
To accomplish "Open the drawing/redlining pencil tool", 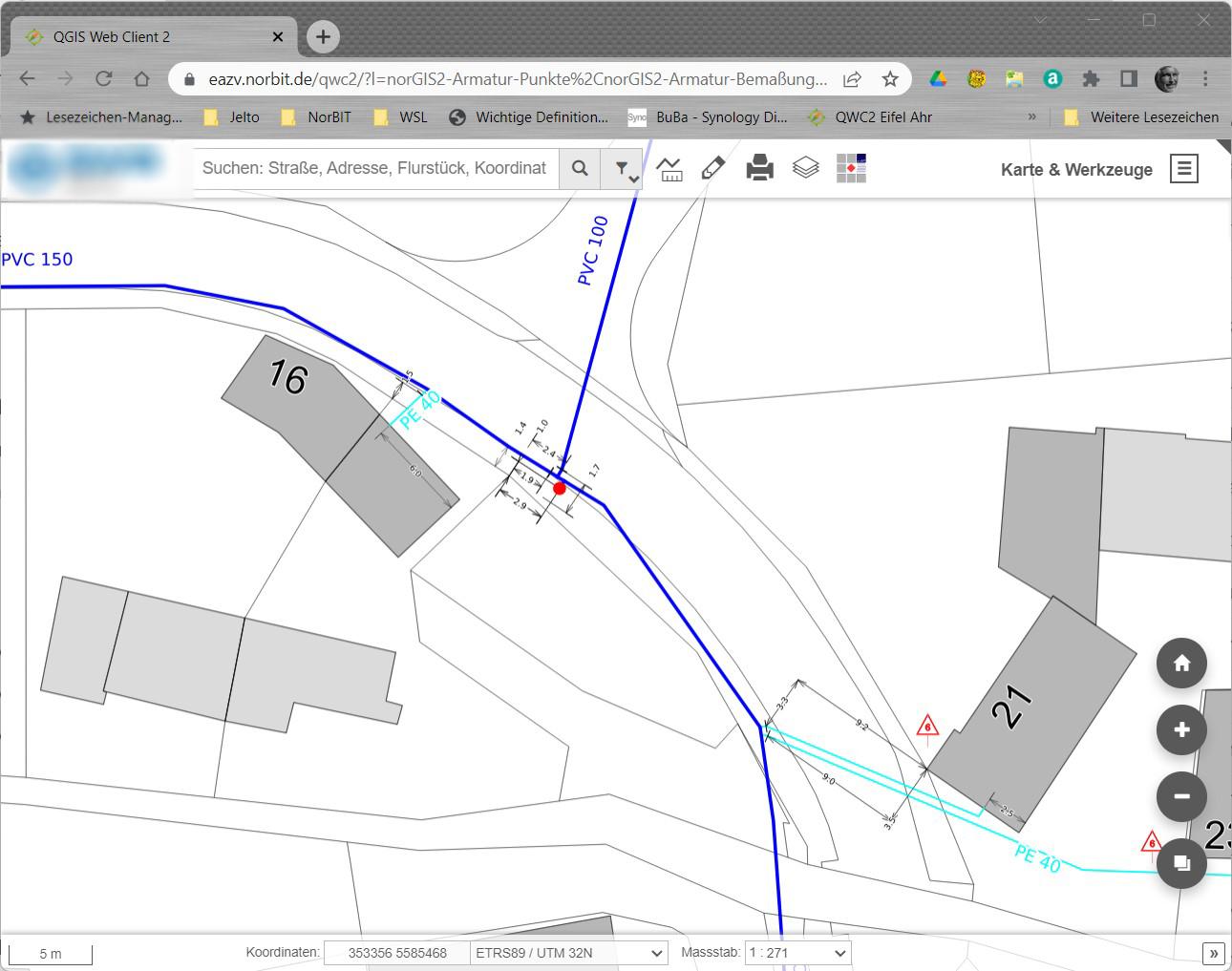I will [712, 167].
